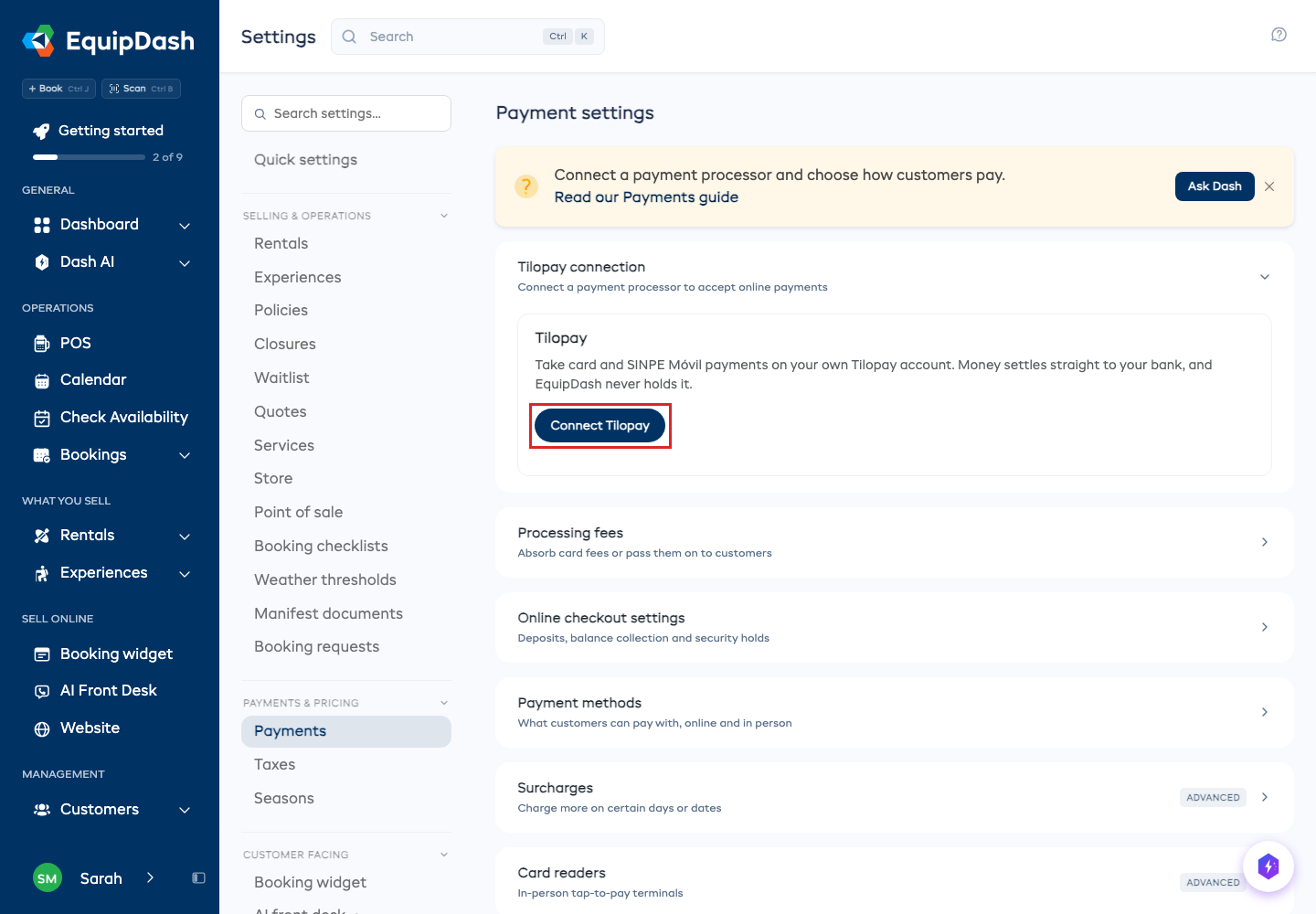Viewport: 1316px width, 914px height.
Task: Open the help question mark icon
Action: pyautogui.click(x=1279, y=35)
